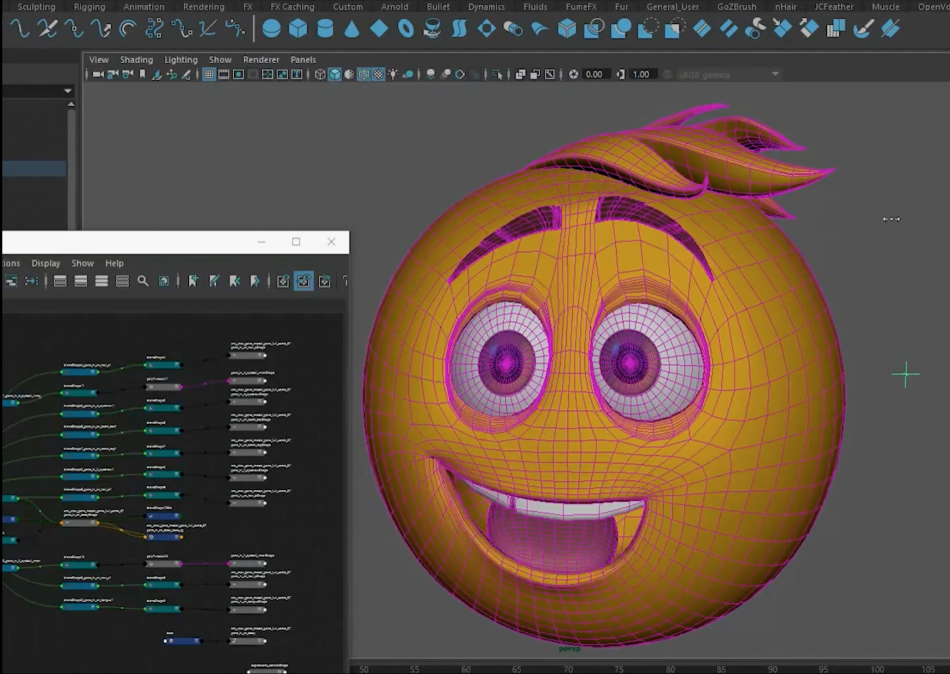Viewport: 950px width, 674px height.
Task: Toggle smooth shade all in viewport
Action: (334, 75)
